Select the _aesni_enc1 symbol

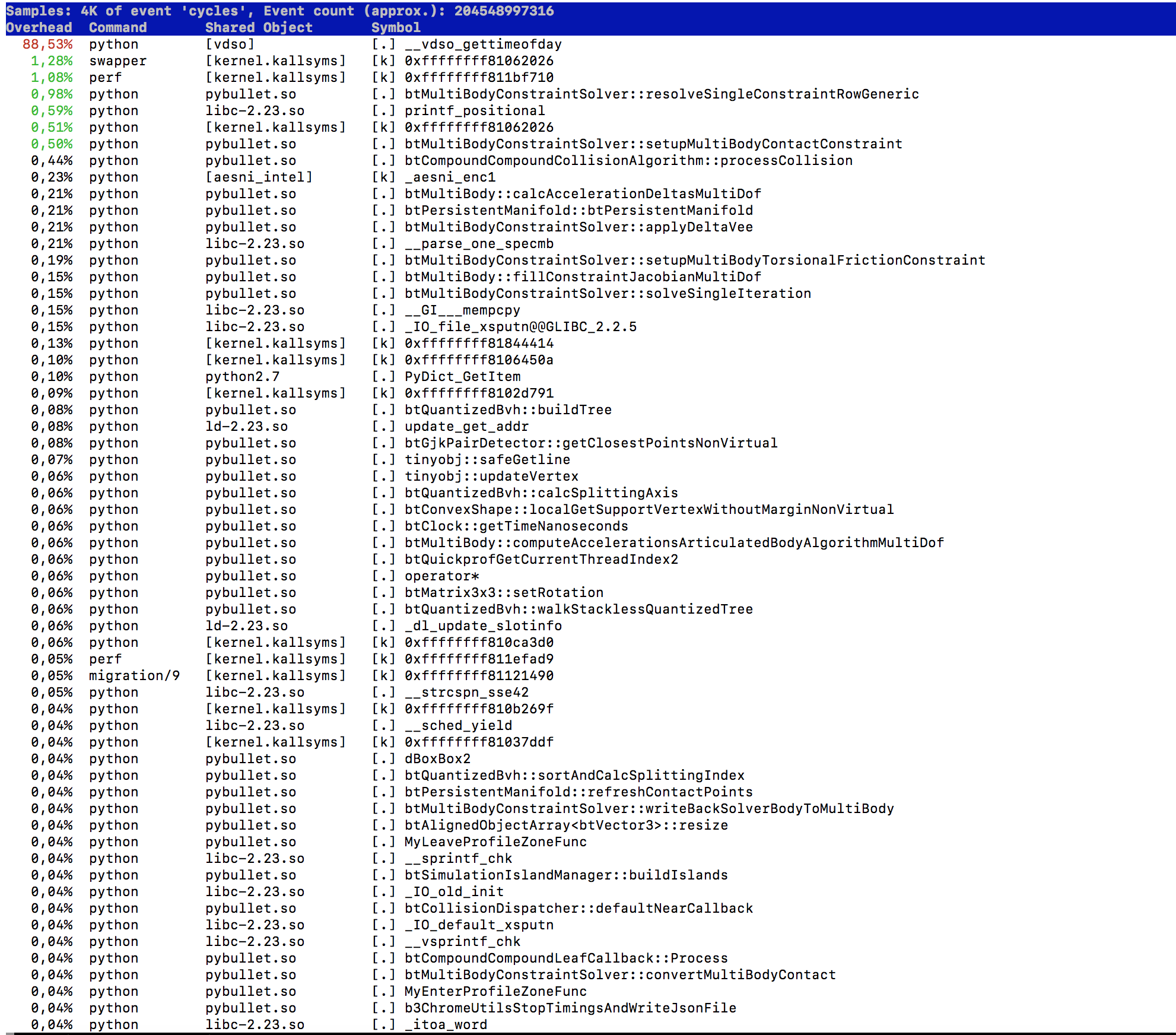click(x=450, y=177)
